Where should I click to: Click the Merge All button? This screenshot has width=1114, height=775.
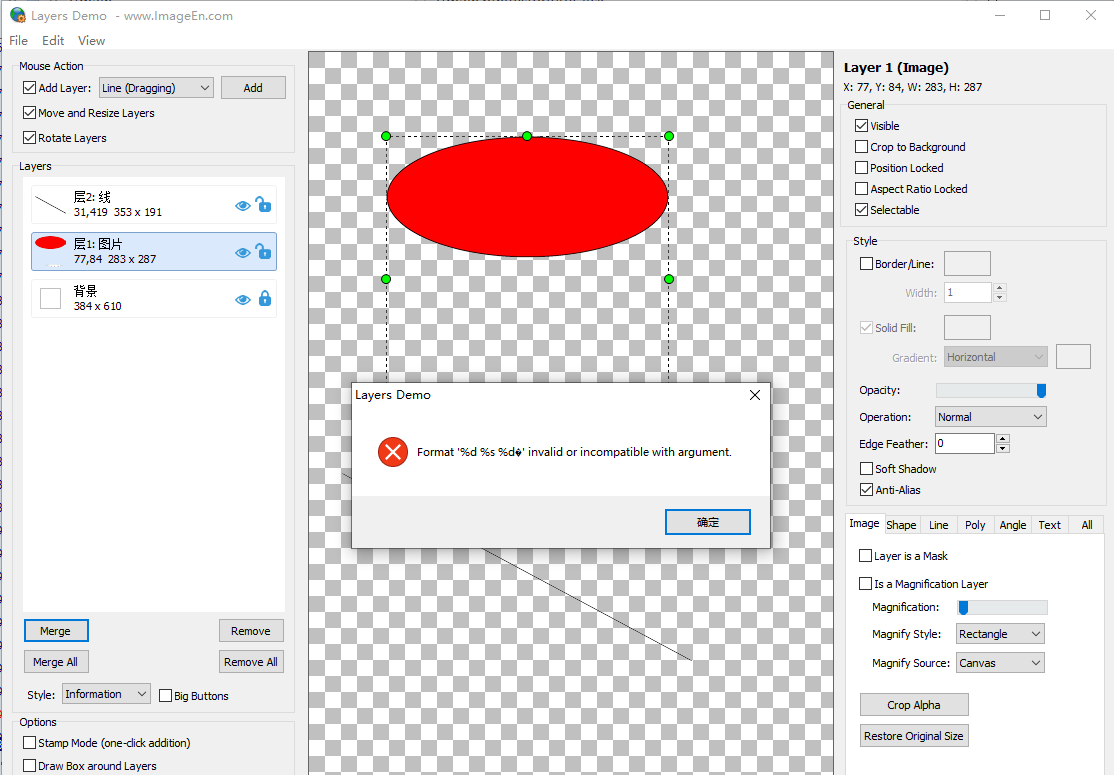tap(55, 662)
